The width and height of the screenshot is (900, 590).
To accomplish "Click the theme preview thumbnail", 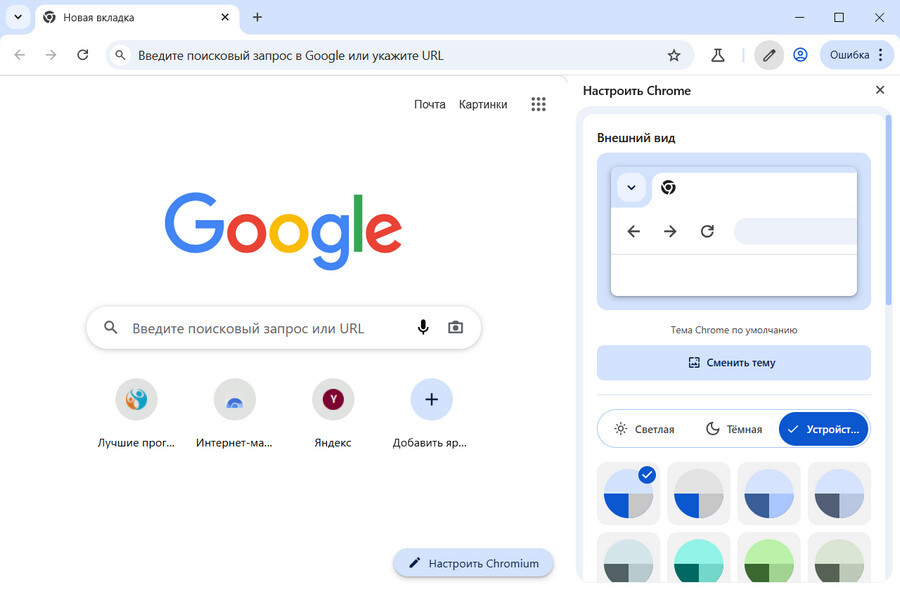I will coord(734,231).
